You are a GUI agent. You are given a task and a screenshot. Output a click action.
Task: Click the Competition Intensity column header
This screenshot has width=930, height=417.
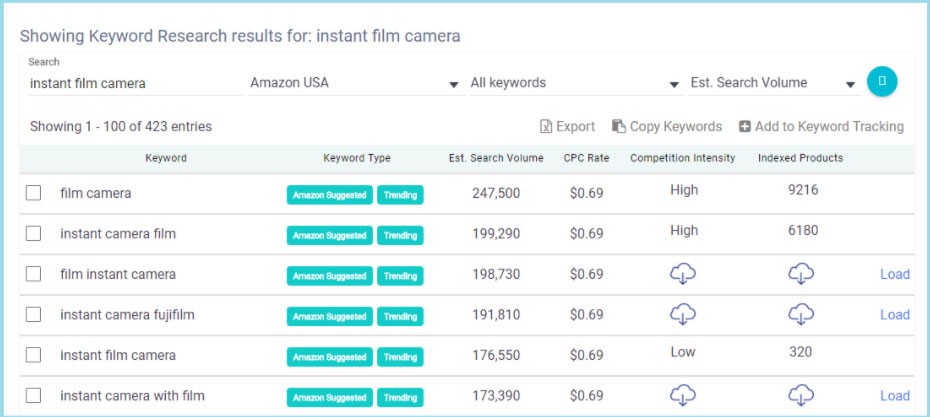[x=683, y=158]
